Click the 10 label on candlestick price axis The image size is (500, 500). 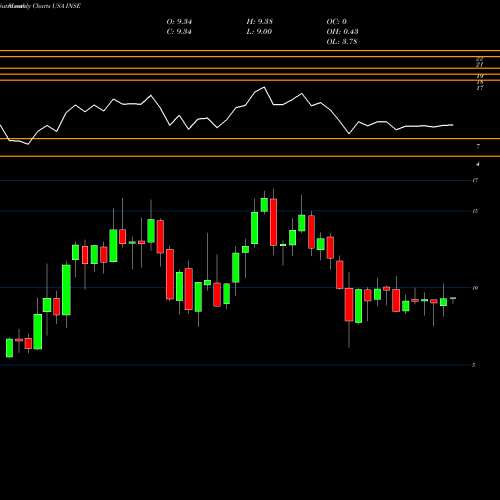click(476, 288)
